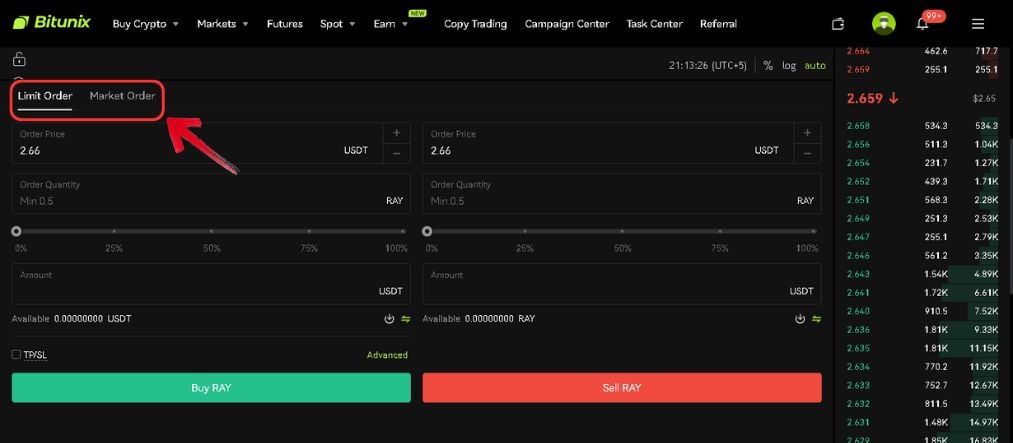Click the unlock padlock icon
The width and height of the screenshot is (1013, 443).
coord(19,59)
